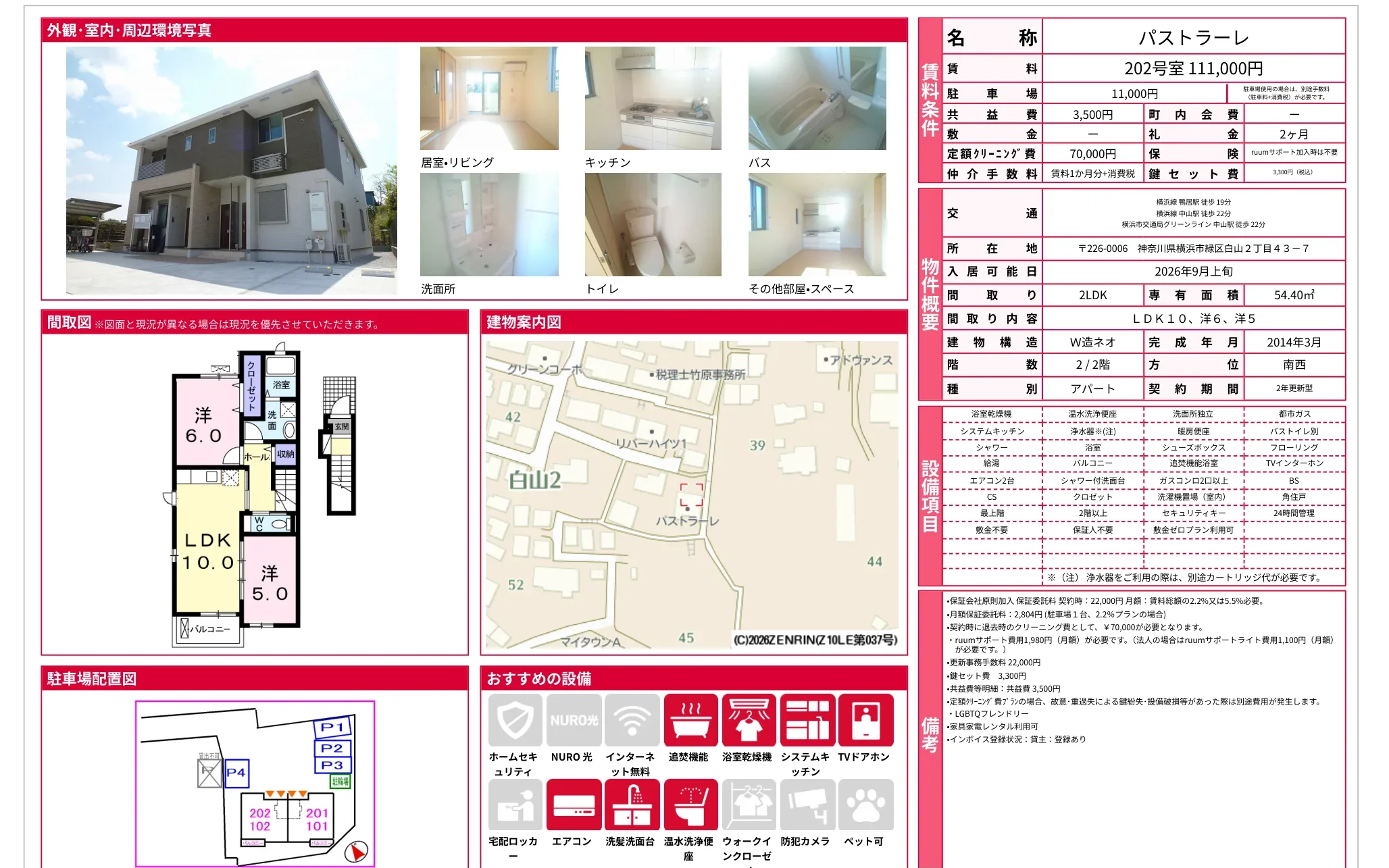Click the エアコン2台 equipment cell
The image size is (1389, 868).
[x=992, y=481]
